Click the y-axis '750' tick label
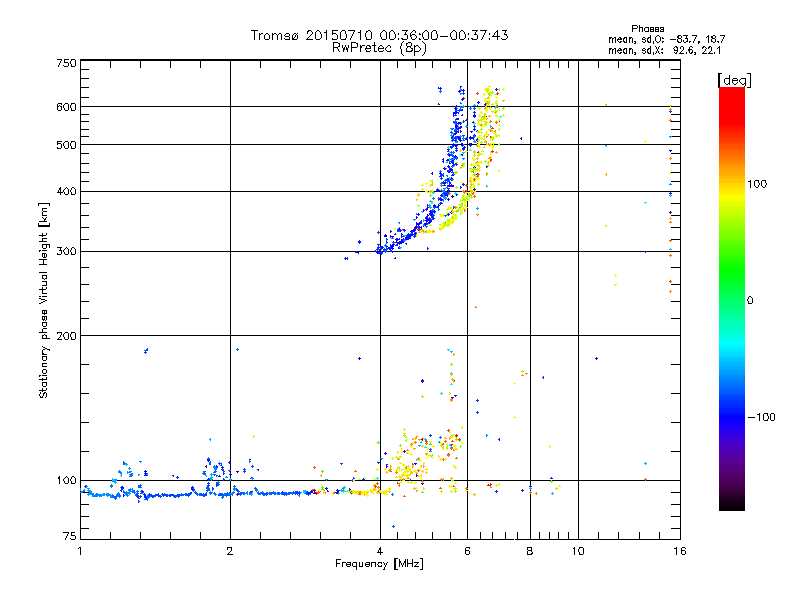This screenshot has width=800, height=600. pos(66,63)
